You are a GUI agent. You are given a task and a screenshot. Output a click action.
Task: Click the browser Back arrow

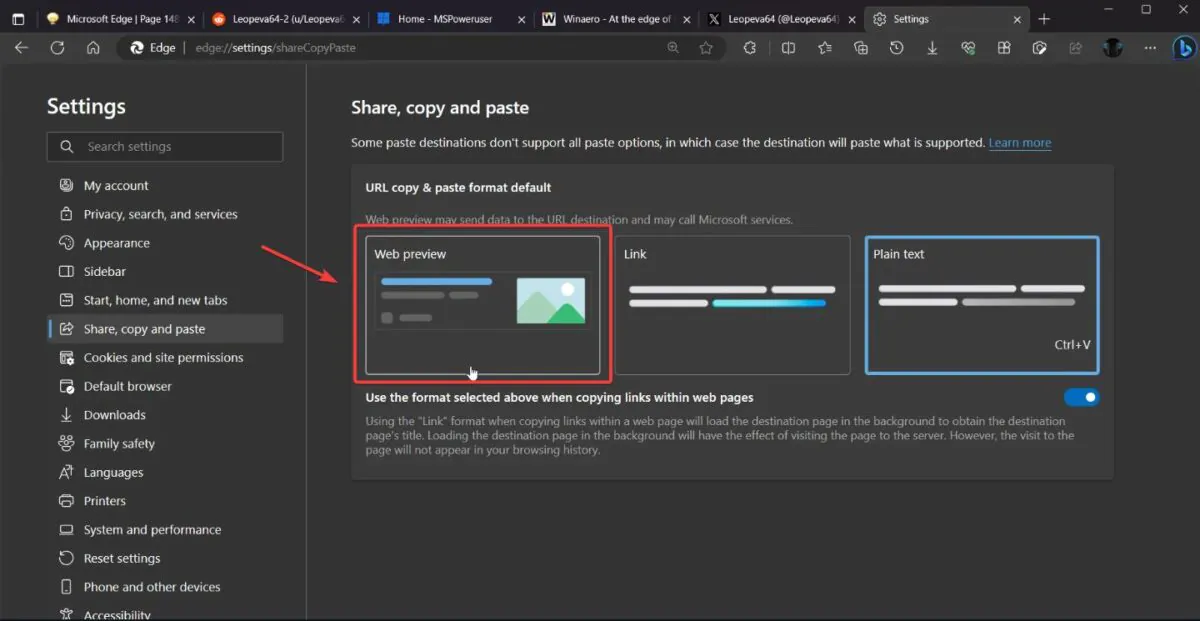coord(22,48)
